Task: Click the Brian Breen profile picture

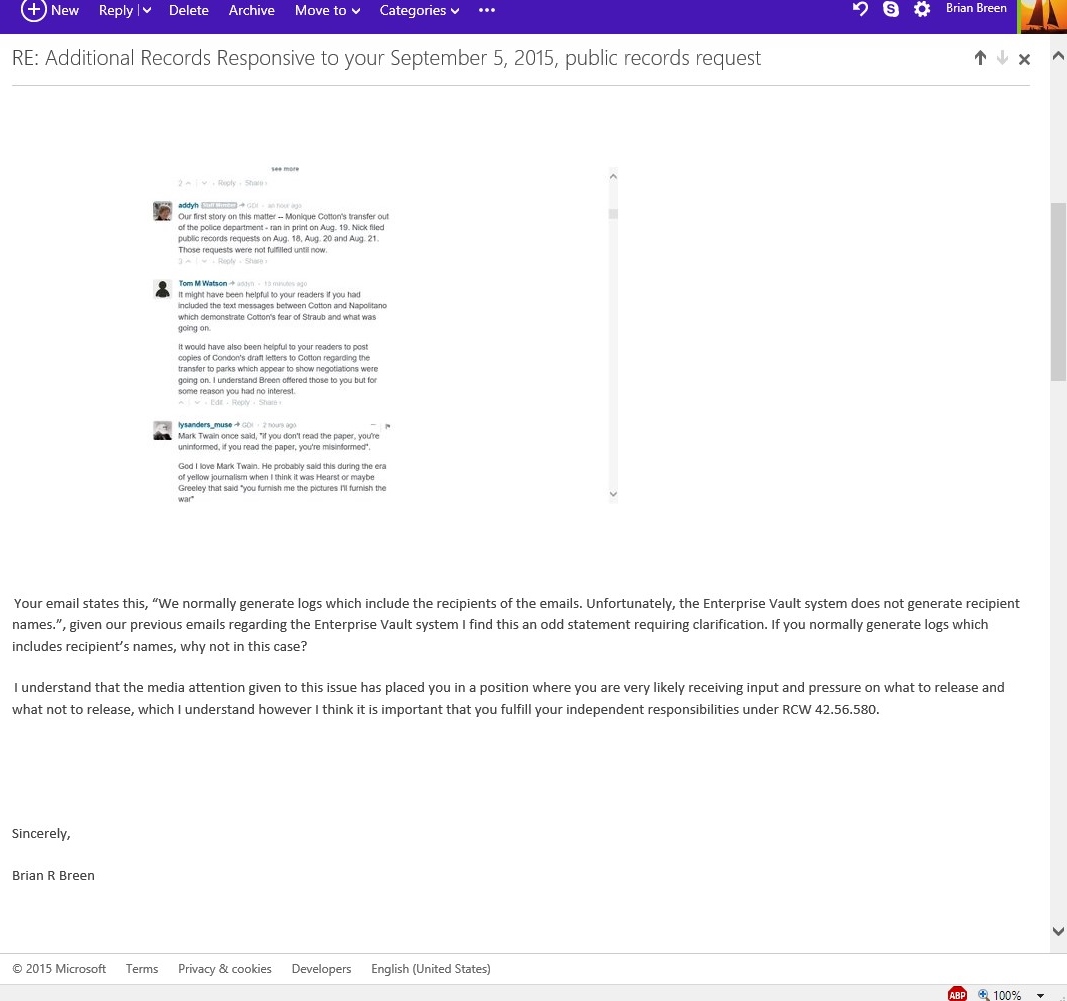Action: click(1041, 15)
